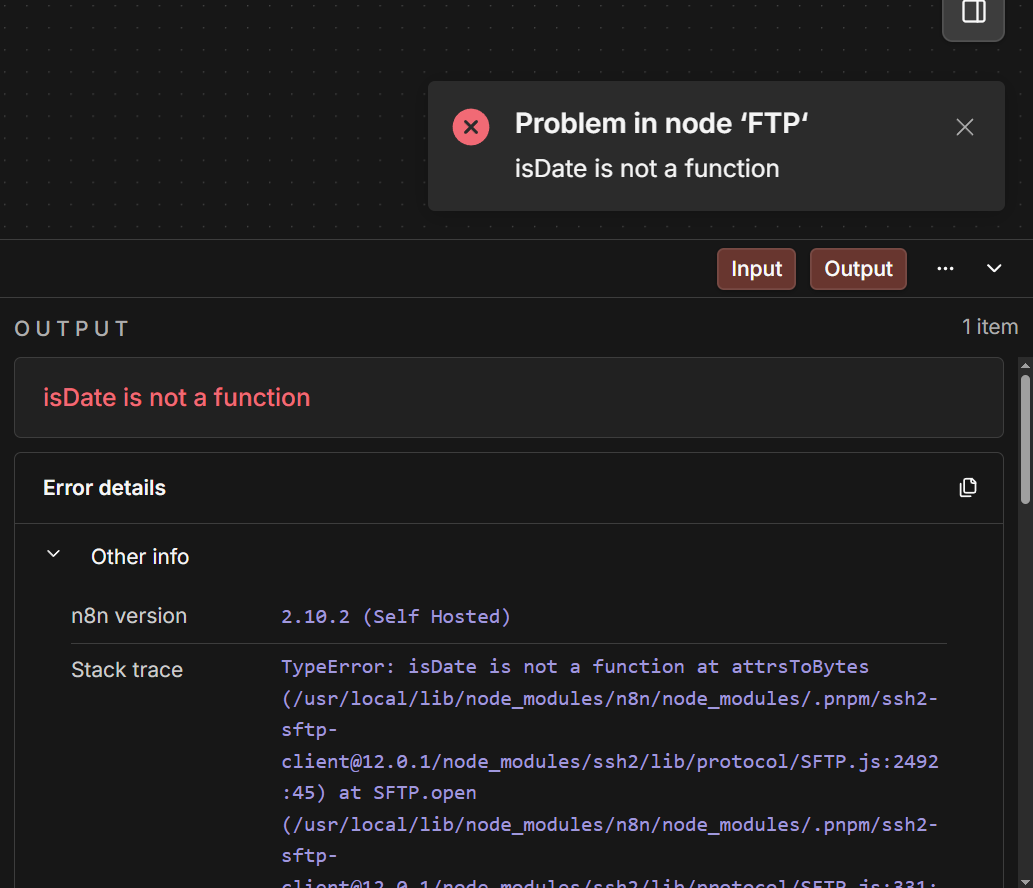Viewport: 1033px width, 888px height.
Task: Click the 'Other info' section label
Action: coord(140,557)
